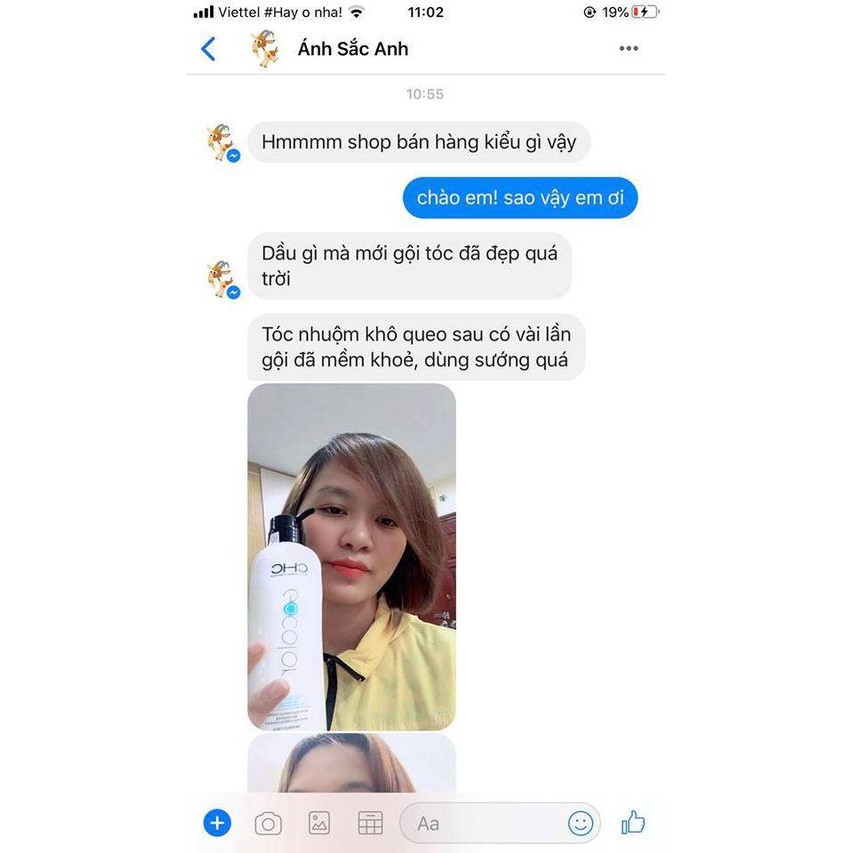This screenshot has height=853, width=853.
Task: Tap the 10:55 timestamp label
Action: point(425,94)
